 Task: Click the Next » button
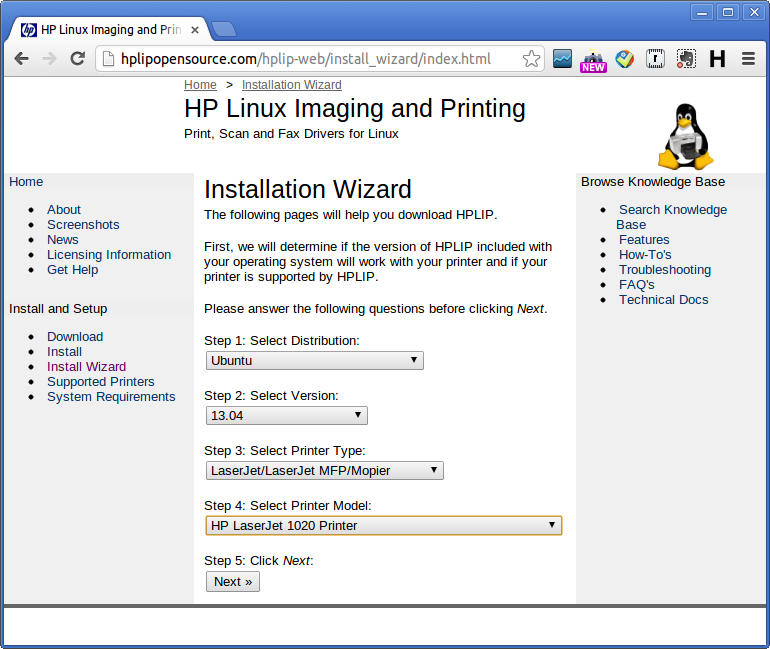pos(233,581)
